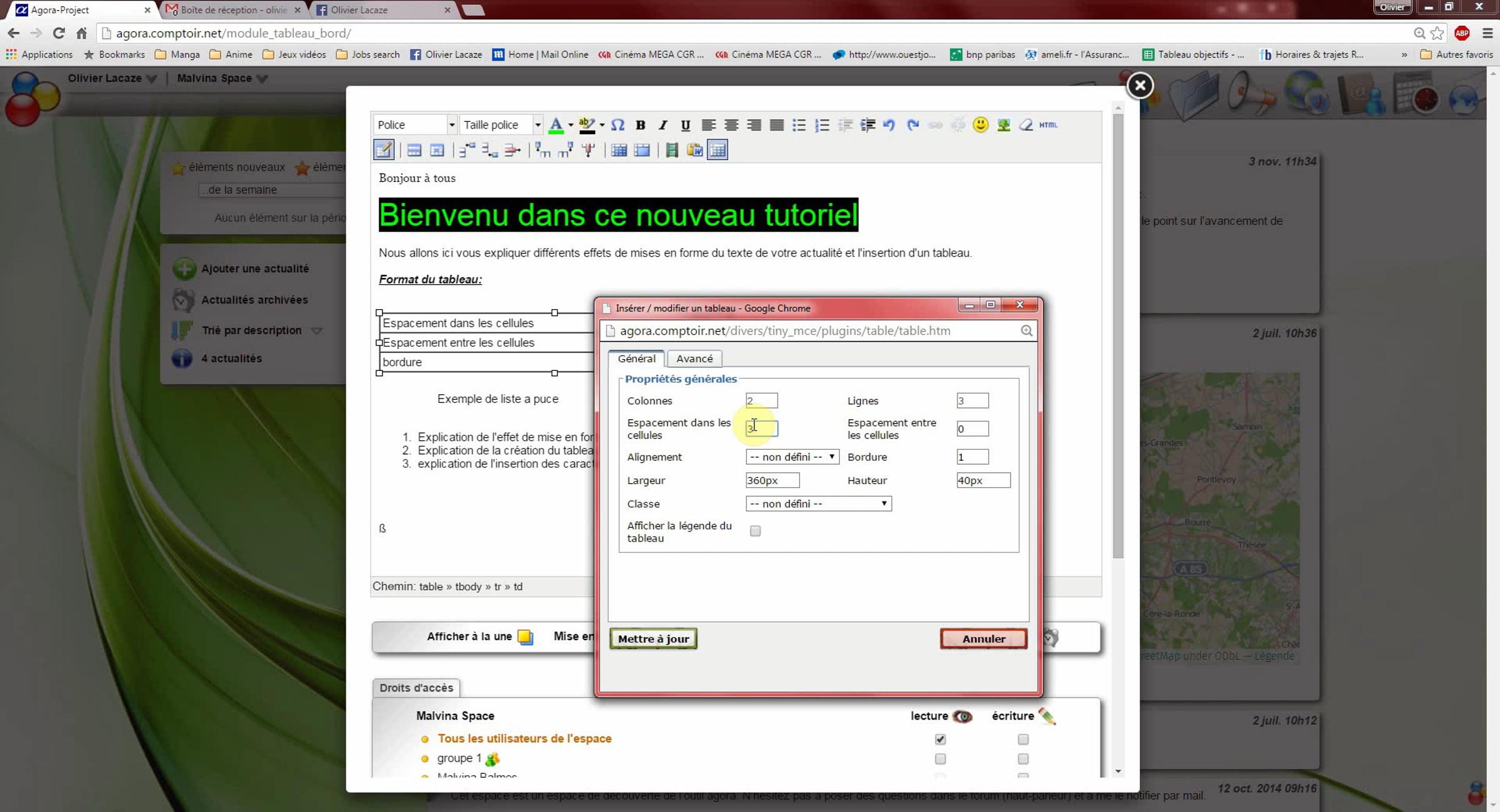Image resolution: width=1500 pixels, height=812 pixels.
Task: Click the undo arrow icon
Action: pos(889,125)
